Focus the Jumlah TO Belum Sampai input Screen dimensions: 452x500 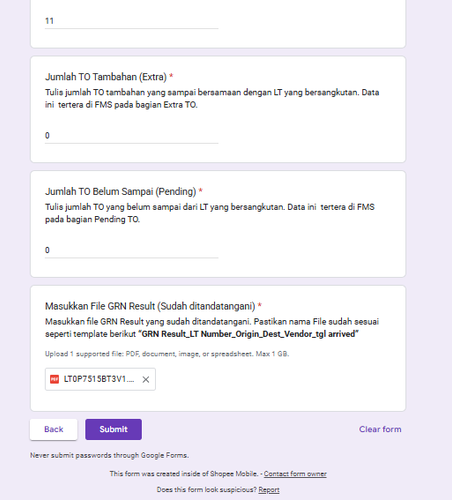pos(132,250)
